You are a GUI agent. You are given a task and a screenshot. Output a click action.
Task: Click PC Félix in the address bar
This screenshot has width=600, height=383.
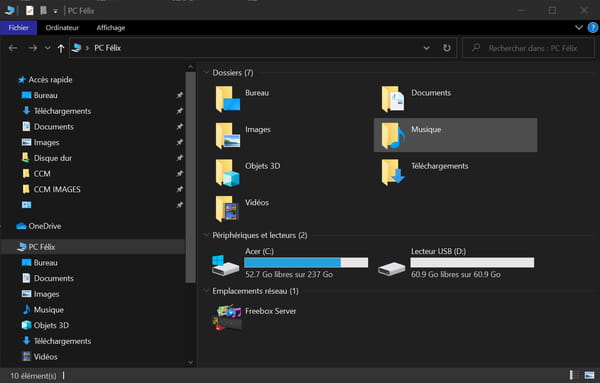pos(108,48)
